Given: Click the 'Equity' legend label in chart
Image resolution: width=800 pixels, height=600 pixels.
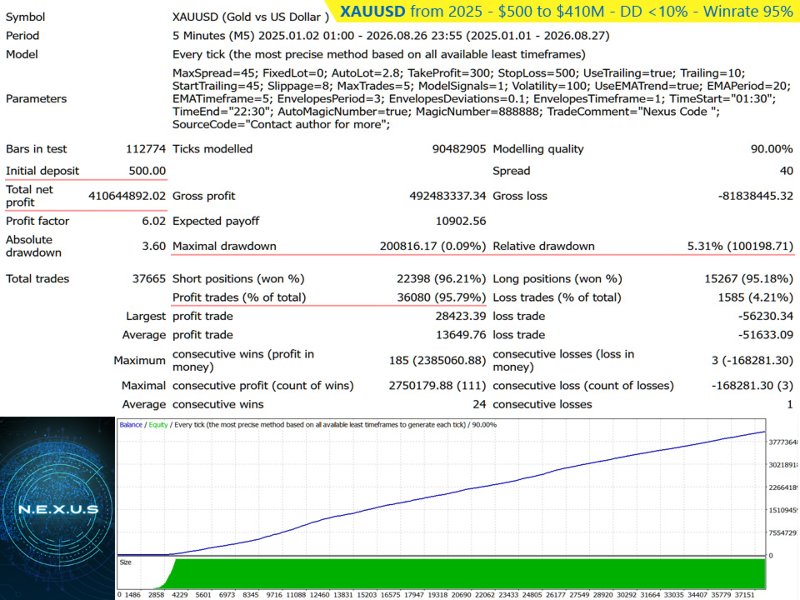Looking at the screenshot, I should click(x=158, y=424).
